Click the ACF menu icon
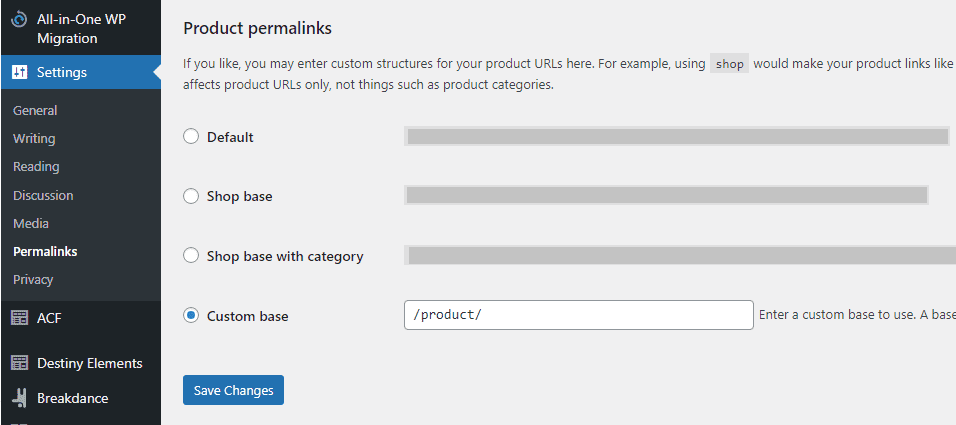956x425 pixels. [19, 318]
